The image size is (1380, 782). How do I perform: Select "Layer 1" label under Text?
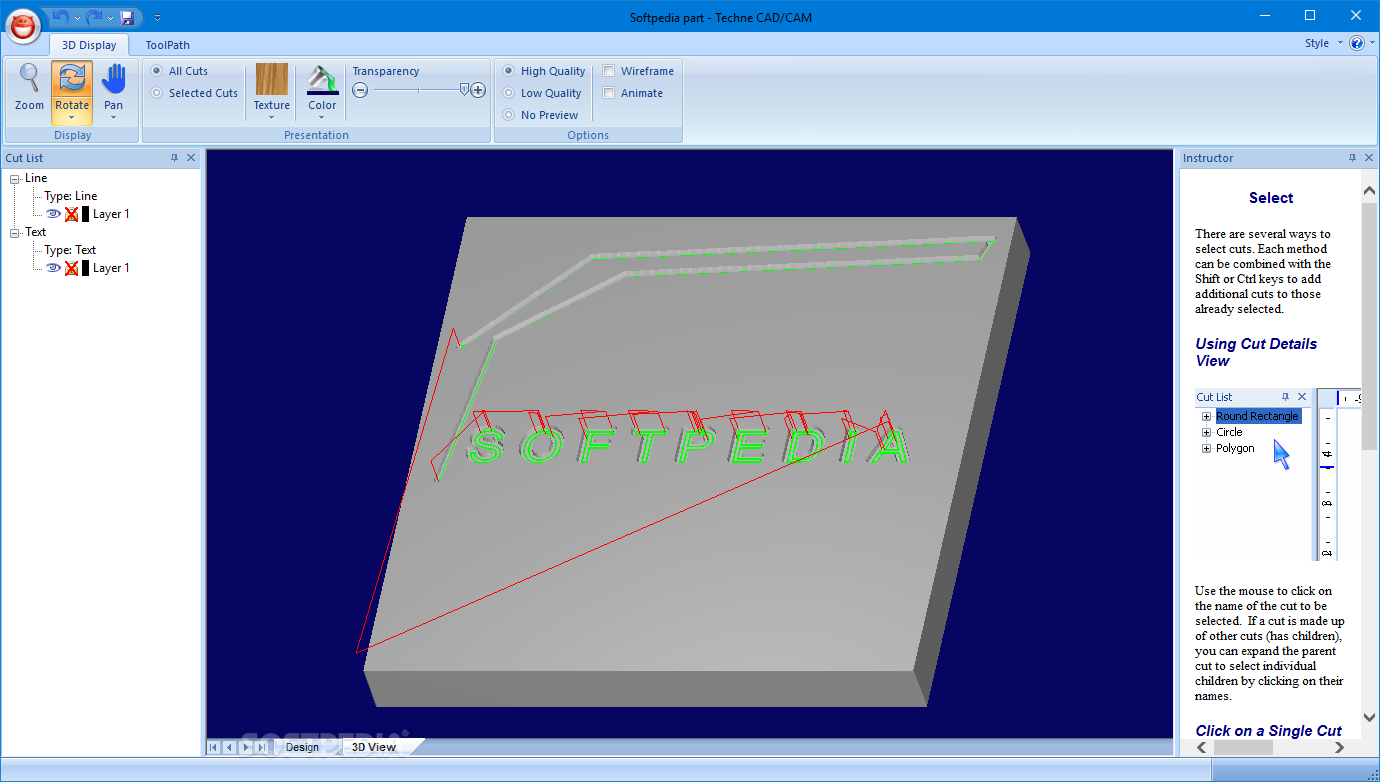(111, 268)
